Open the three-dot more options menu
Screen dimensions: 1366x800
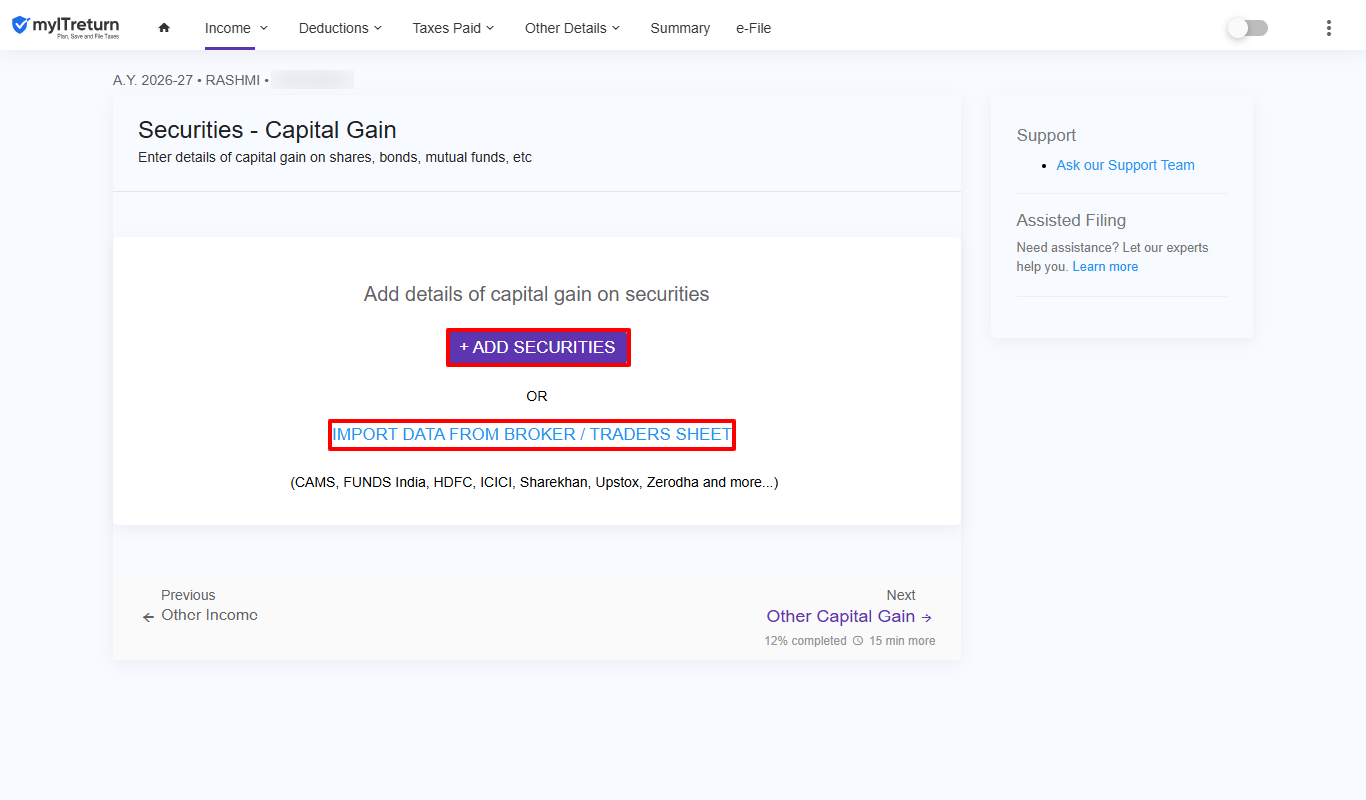pos(1328,28)
